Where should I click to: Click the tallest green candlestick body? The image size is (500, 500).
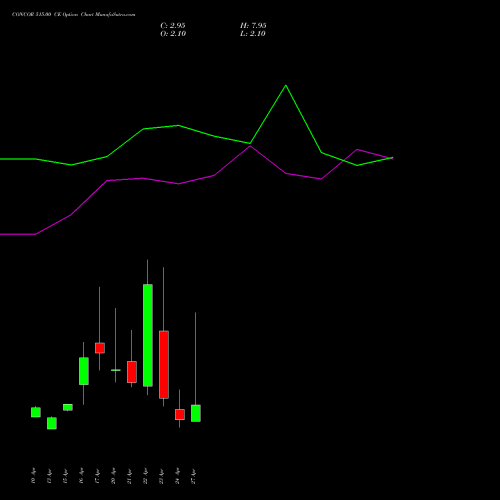tap(148, 335)
